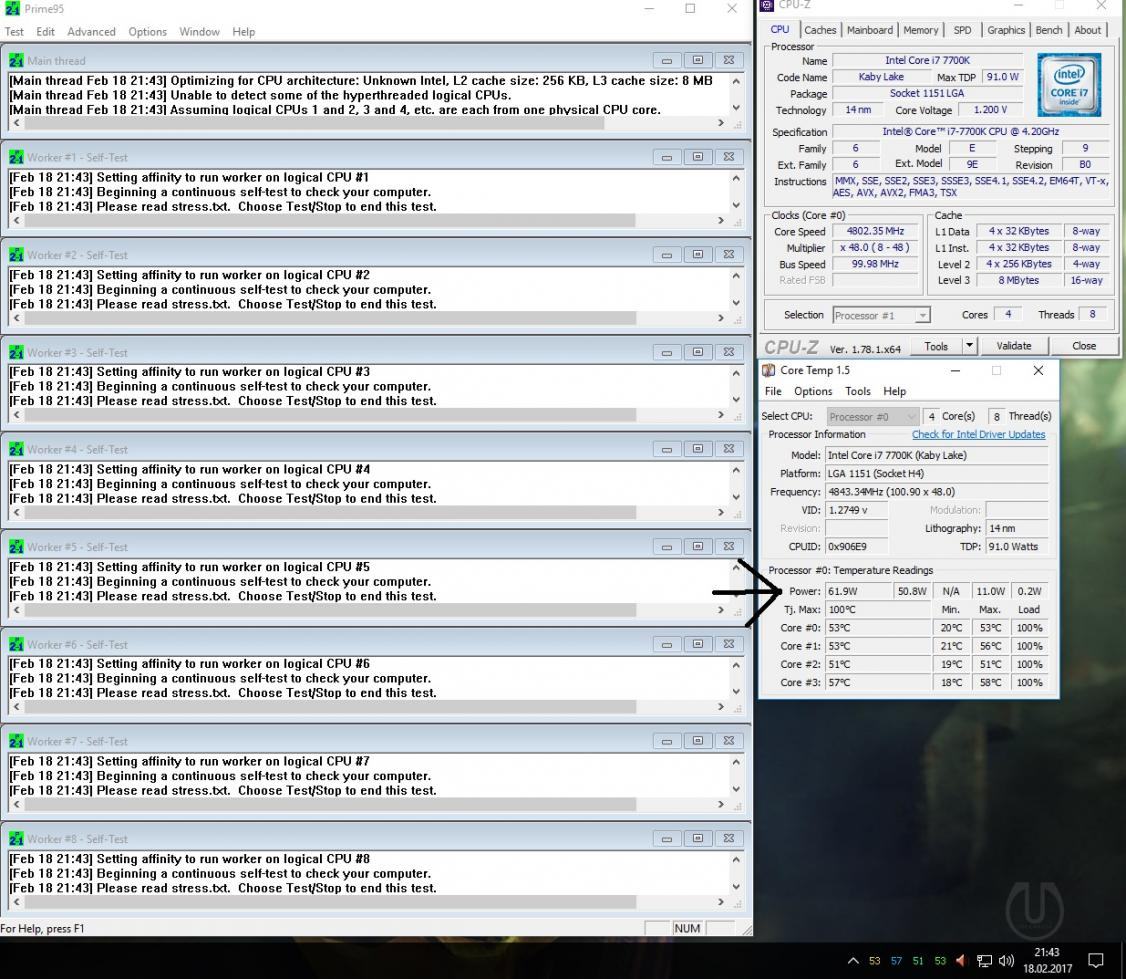Open the File menu in Core Temp
This screenshot has width=1126, height=979.
(x=773, y=391)
